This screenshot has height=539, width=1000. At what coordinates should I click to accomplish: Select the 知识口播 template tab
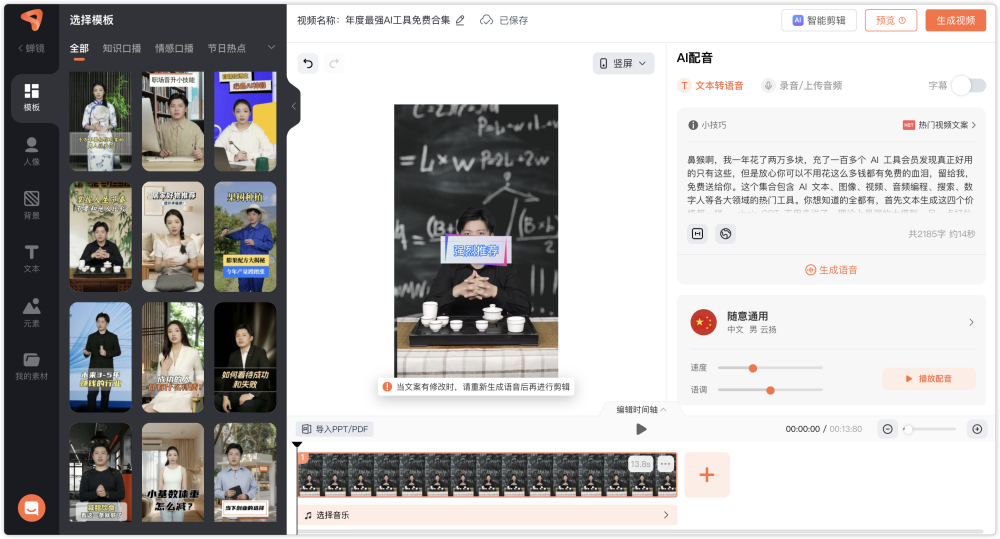(x=122, y=48)
